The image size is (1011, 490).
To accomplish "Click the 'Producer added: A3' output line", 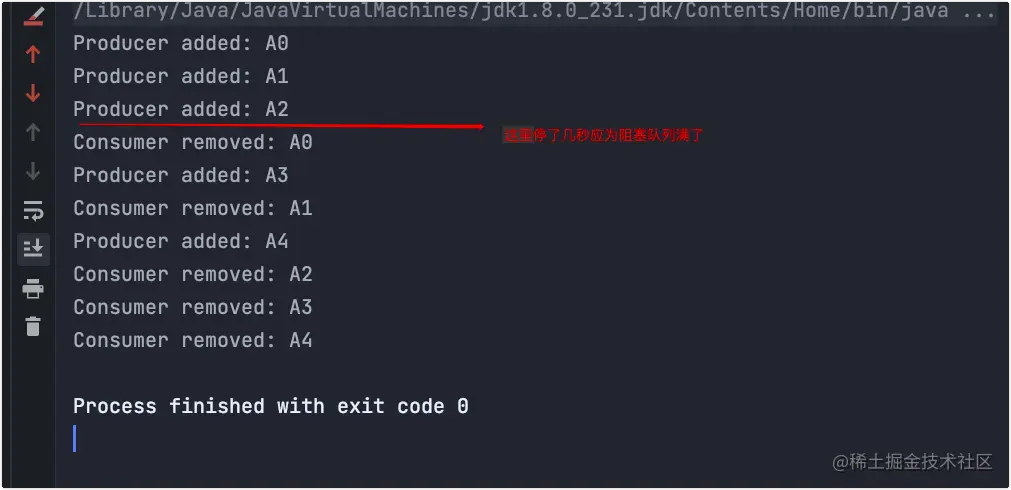I will (181, 175).
